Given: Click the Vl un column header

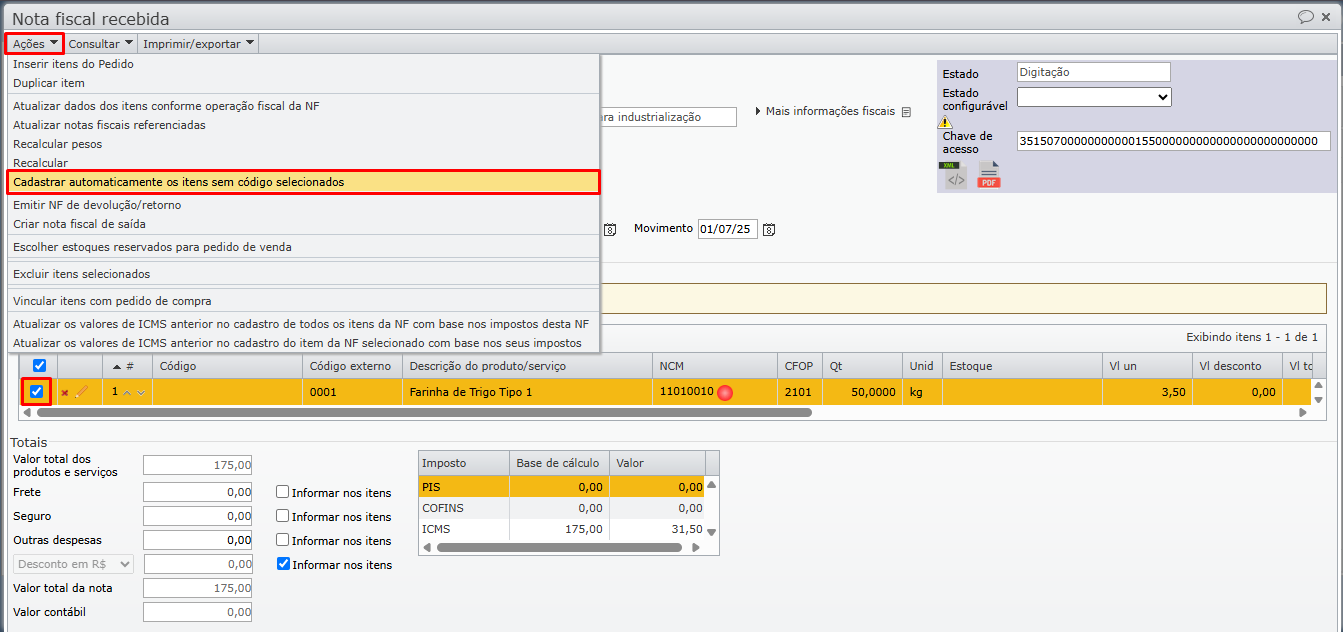Looking at the screenshot, I should pos(1147,366).
